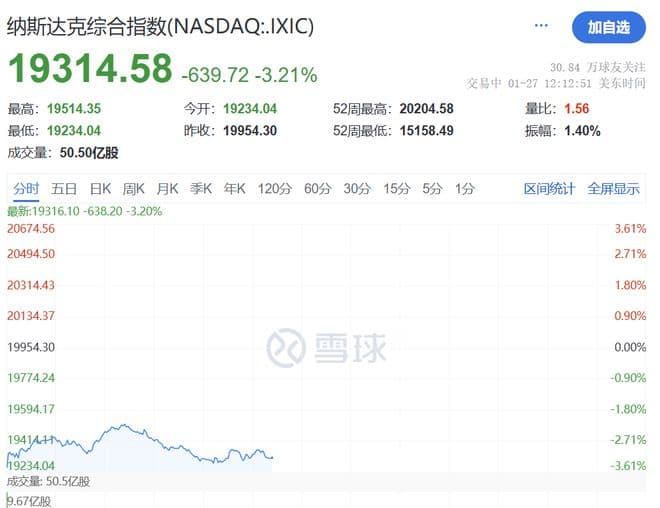Switch to the 周K view

[134, 188]
